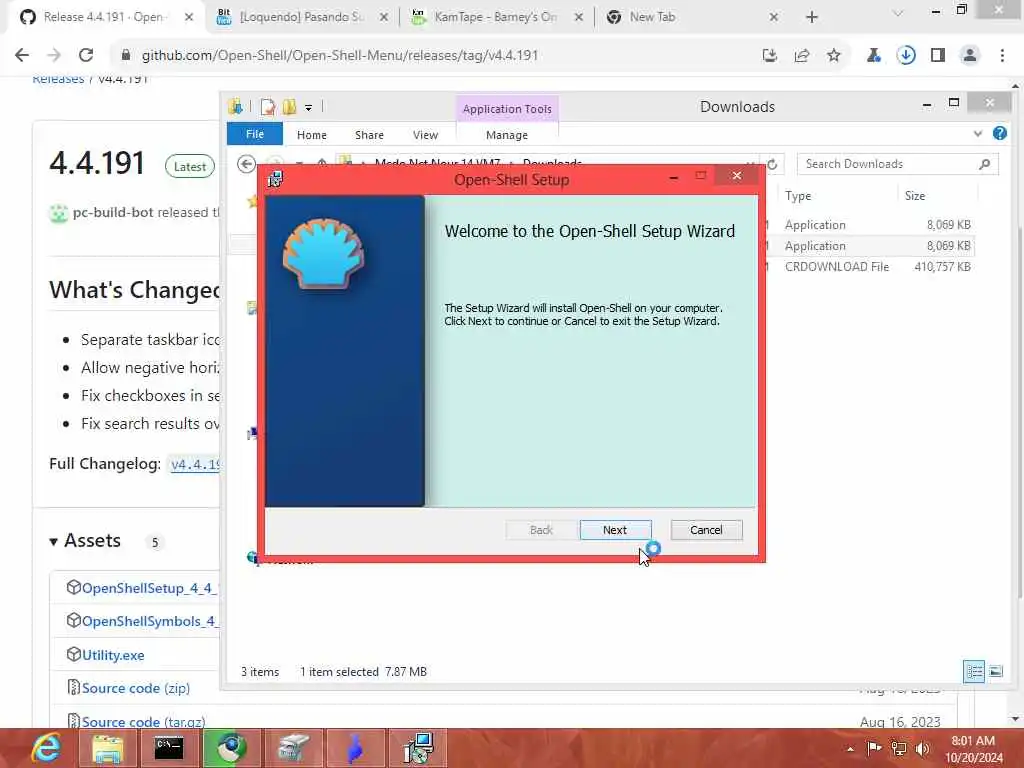The height and width of the screenshot is (768, 1024).
Task: Toggle Chrome side panel icon
Action: click(938, 56)
